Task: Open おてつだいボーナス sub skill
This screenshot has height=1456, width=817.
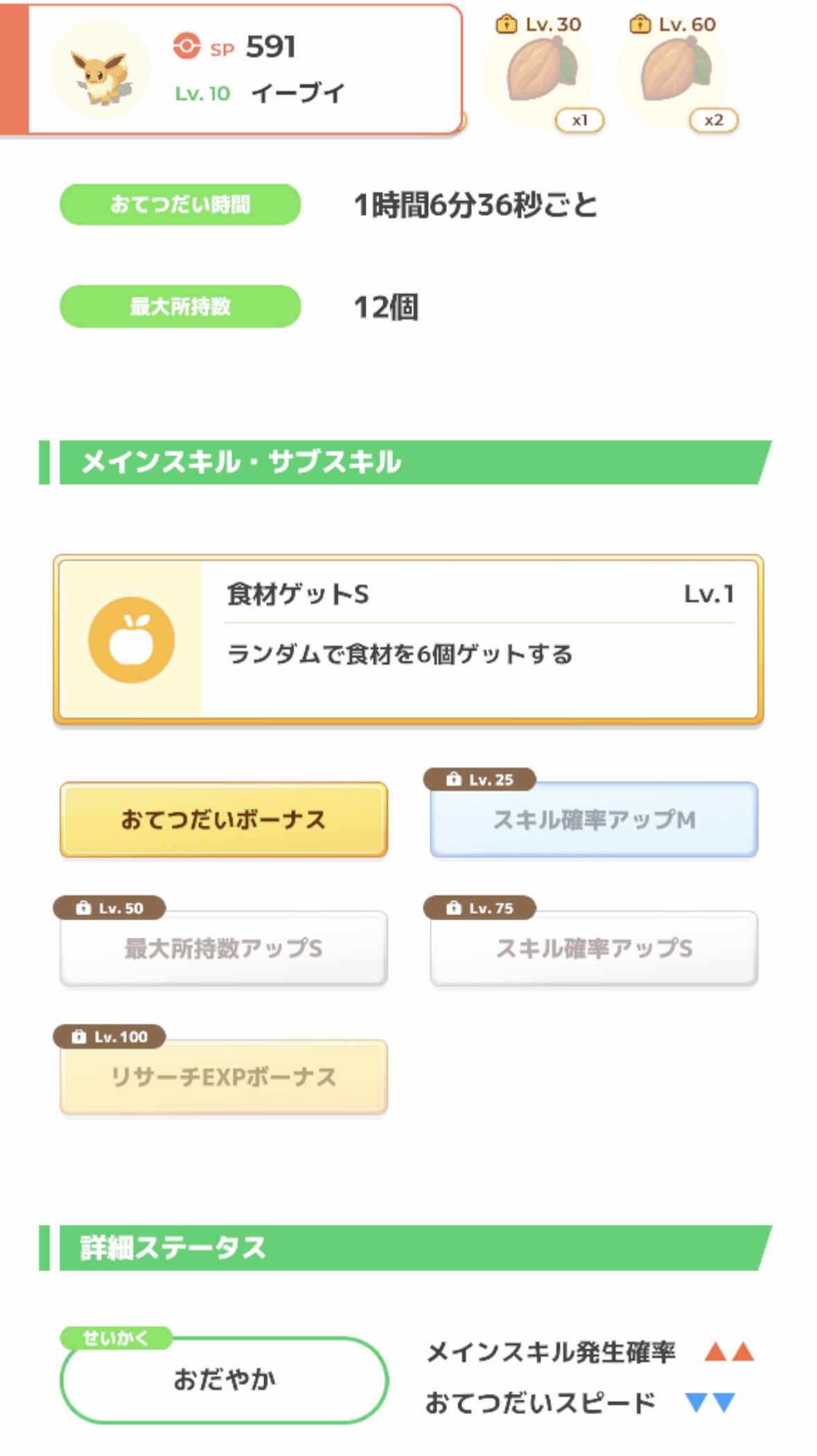Action: coord(224,820)
